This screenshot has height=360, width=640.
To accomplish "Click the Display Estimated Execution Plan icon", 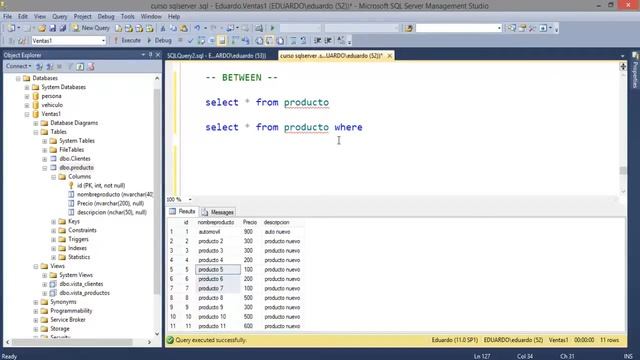I will pyautogui.click(x=201, y=40).
